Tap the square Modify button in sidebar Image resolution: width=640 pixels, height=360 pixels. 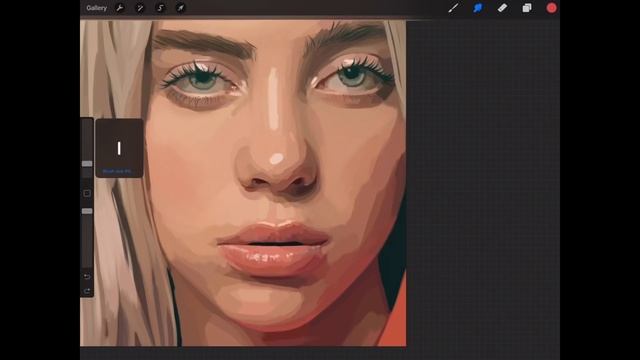(87, 193)
